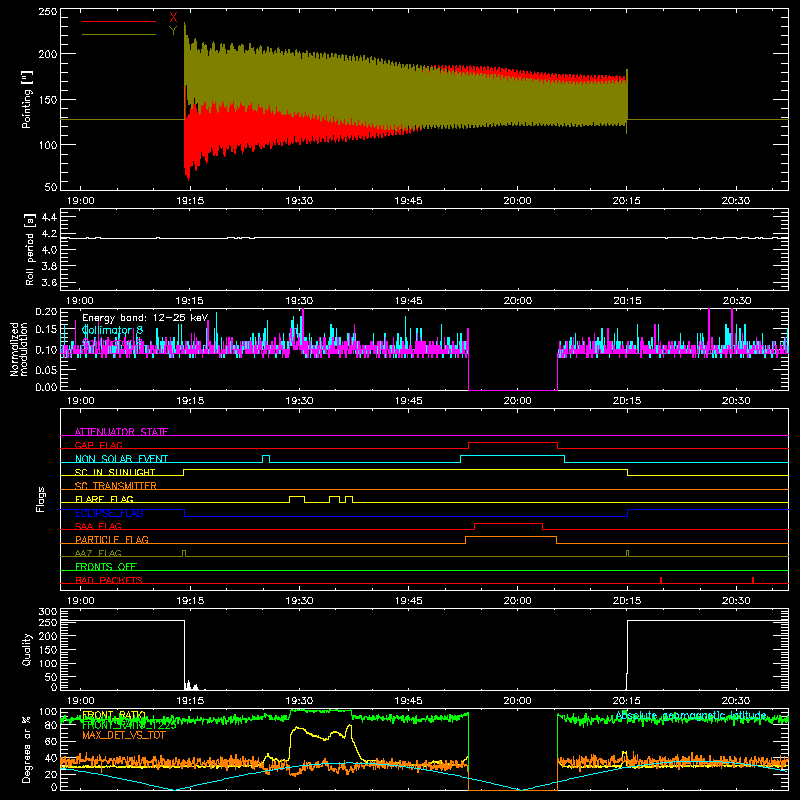Click the 19:30 tick label under the Roll period plot
The width and height of the screenshot is (800, 800).
[299, 301]
